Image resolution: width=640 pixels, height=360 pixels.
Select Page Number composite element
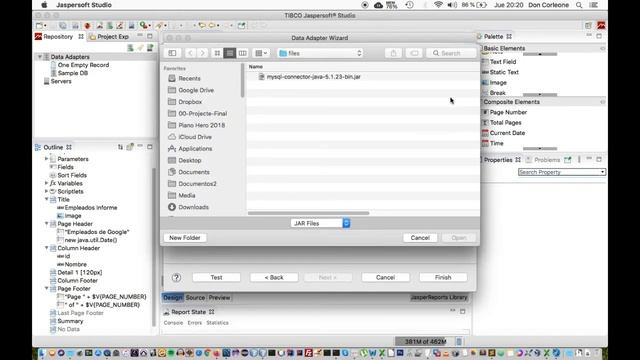tap(508, 112)
